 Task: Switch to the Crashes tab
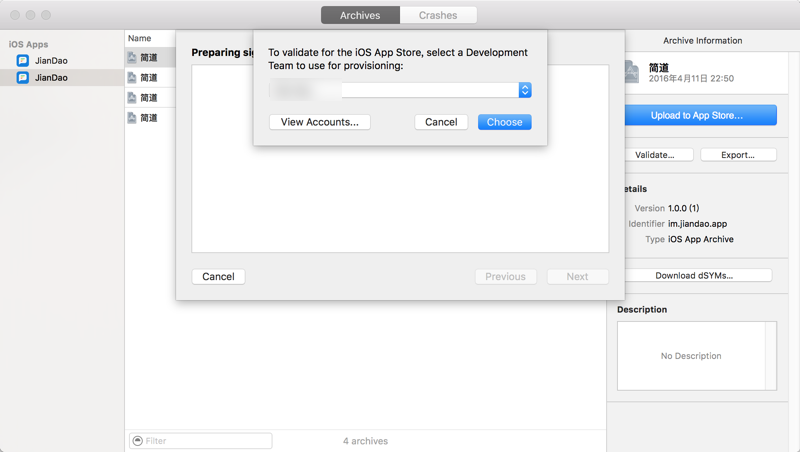(x=438, y=15)
